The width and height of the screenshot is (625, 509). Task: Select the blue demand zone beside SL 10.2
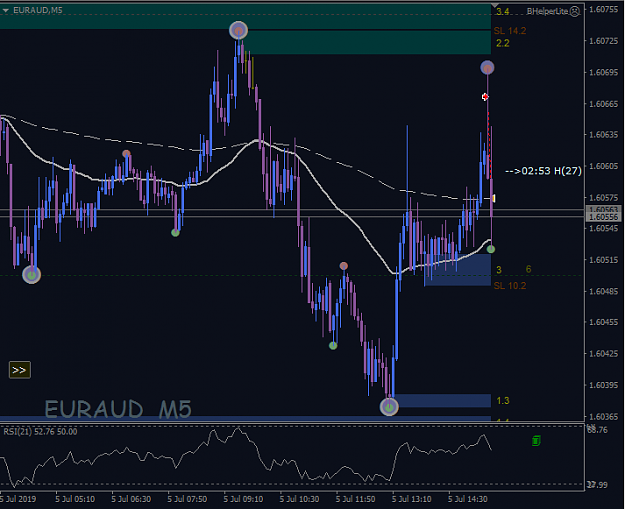458,270
